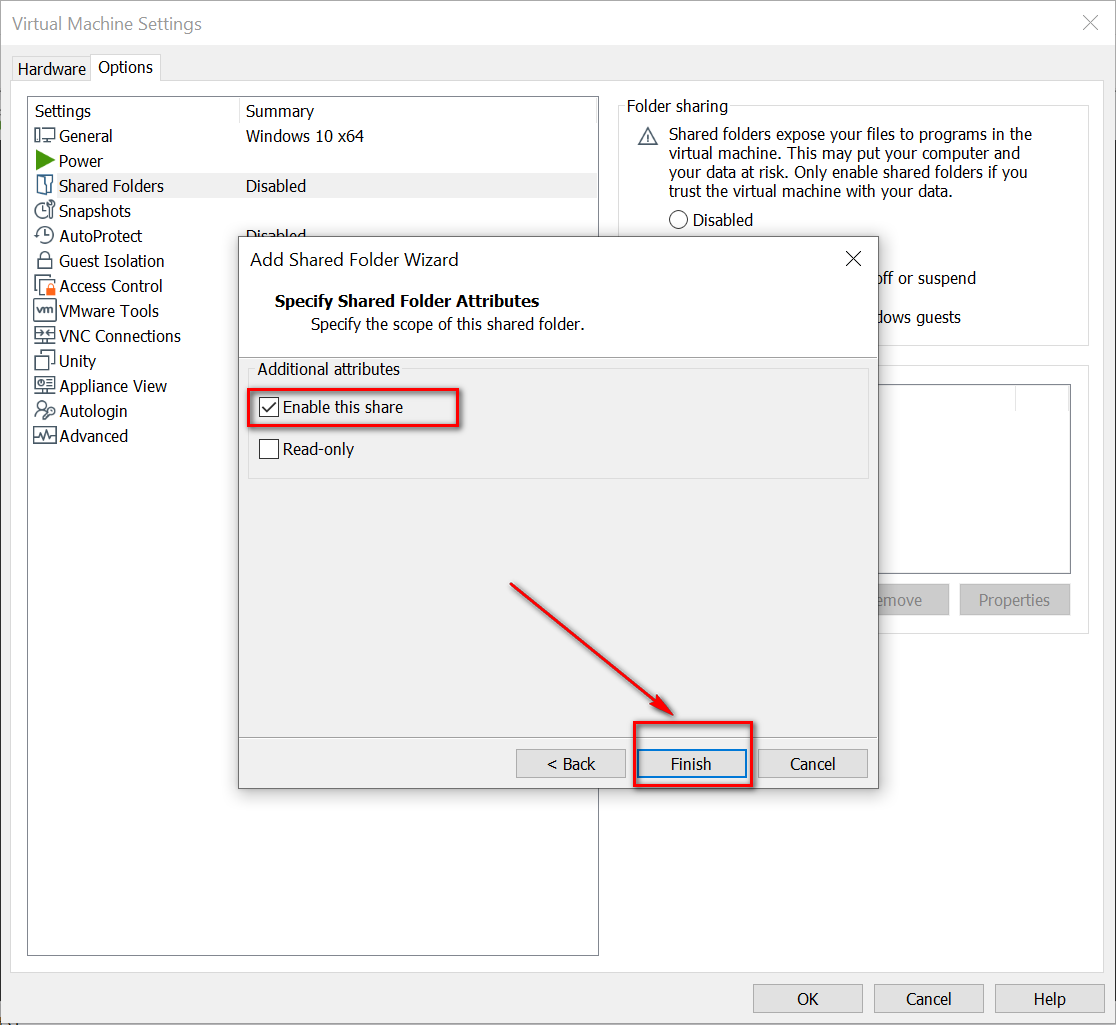
Task: Open Help in Virtual Machine Settings
Action: point(1050,999)
